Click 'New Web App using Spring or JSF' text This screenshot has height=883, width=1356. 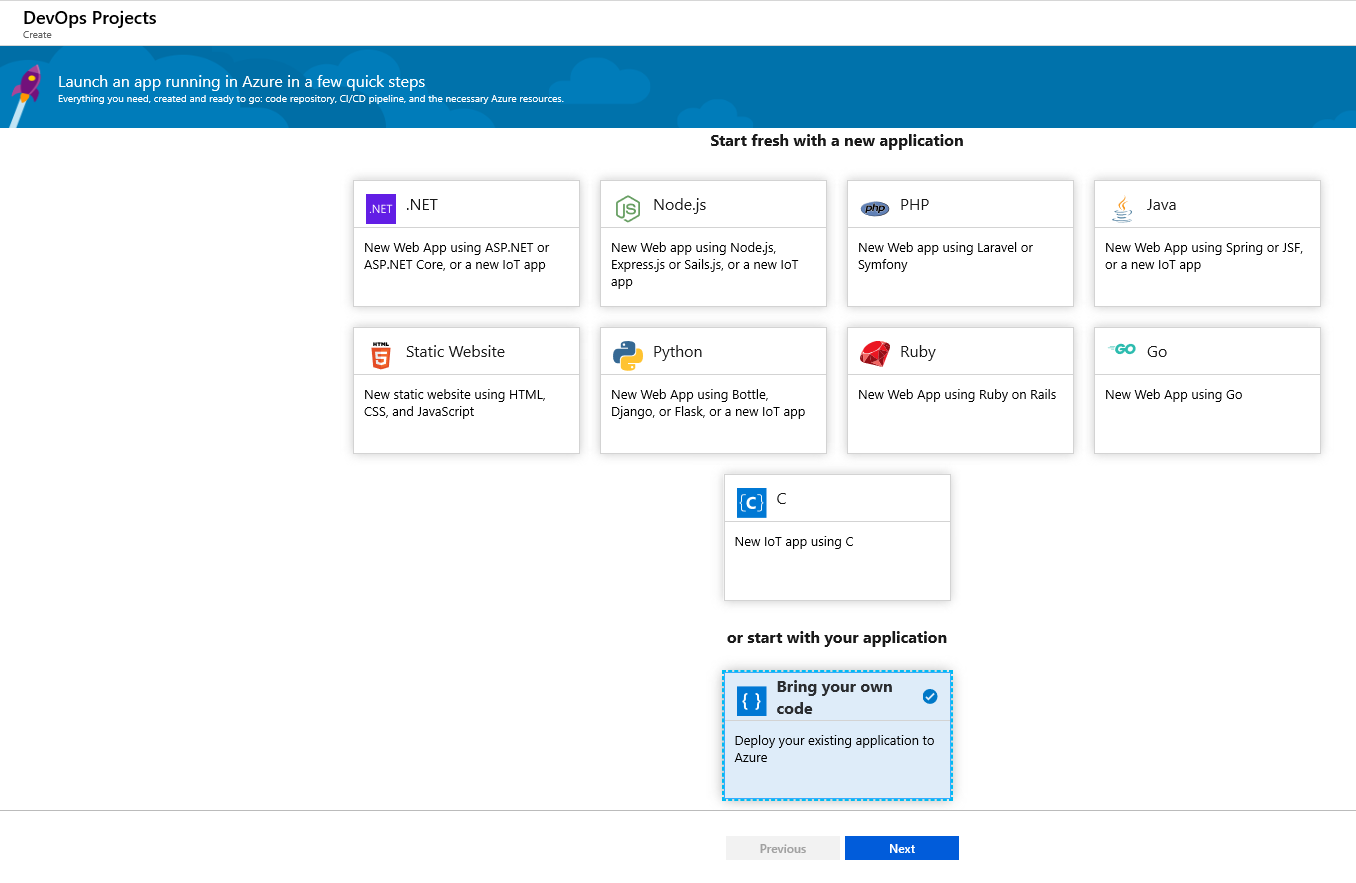(1204, 256)
